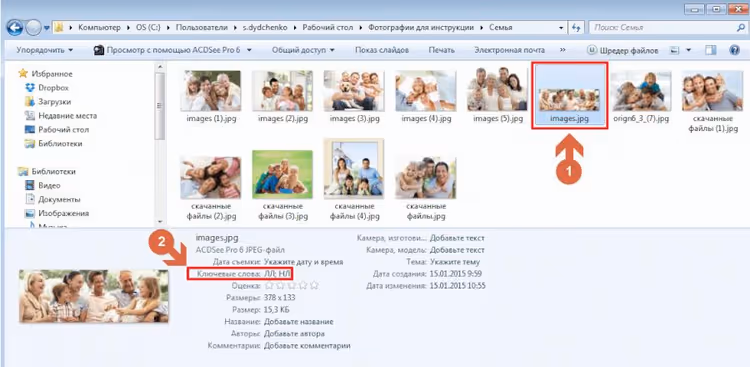This screenshot has width=750, height=367.
Task: Click 'Добавьте текст' beside Камера, модель
Action: click(x=457, y=250)
